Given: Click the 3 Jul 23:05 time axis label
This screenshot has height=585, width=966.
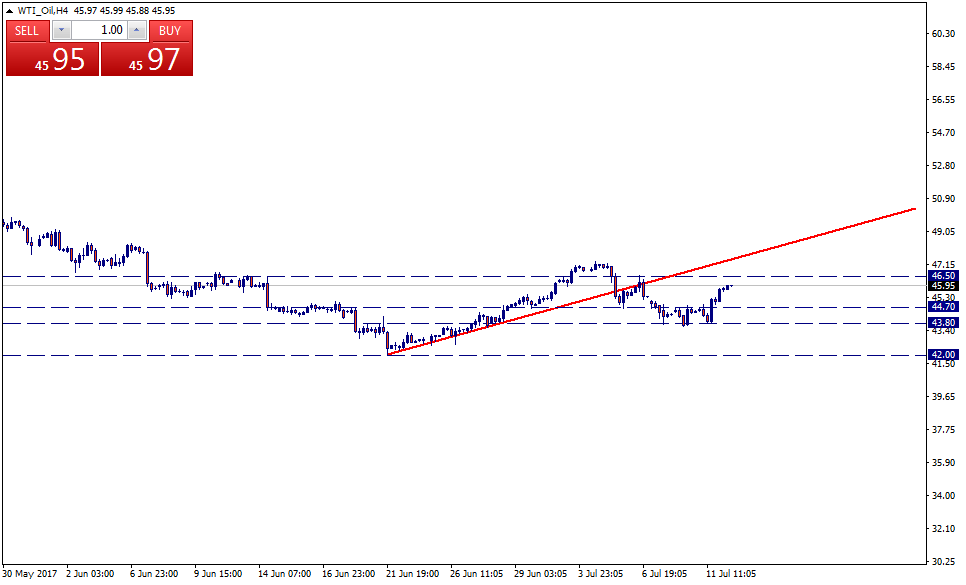Looking at the screenshot, I should click(x=602, y=574).
